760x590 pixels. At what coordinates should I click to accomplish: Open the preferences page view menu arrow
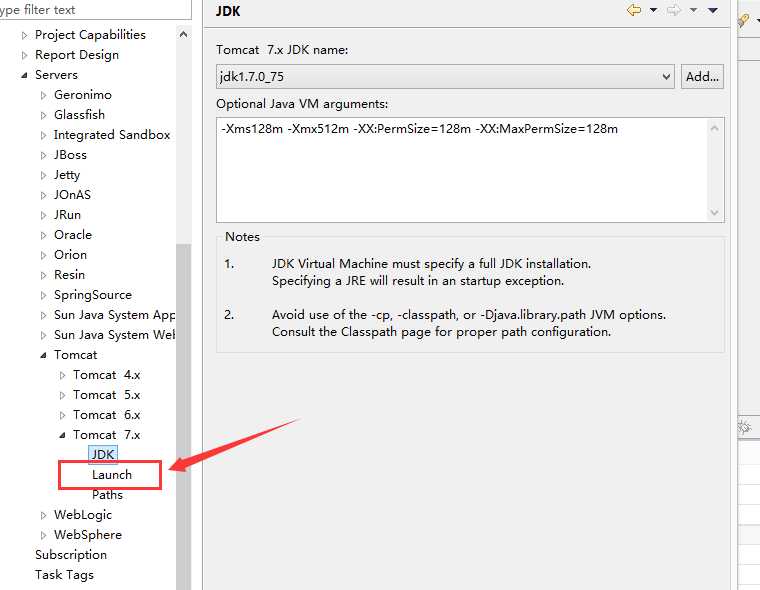712,10
